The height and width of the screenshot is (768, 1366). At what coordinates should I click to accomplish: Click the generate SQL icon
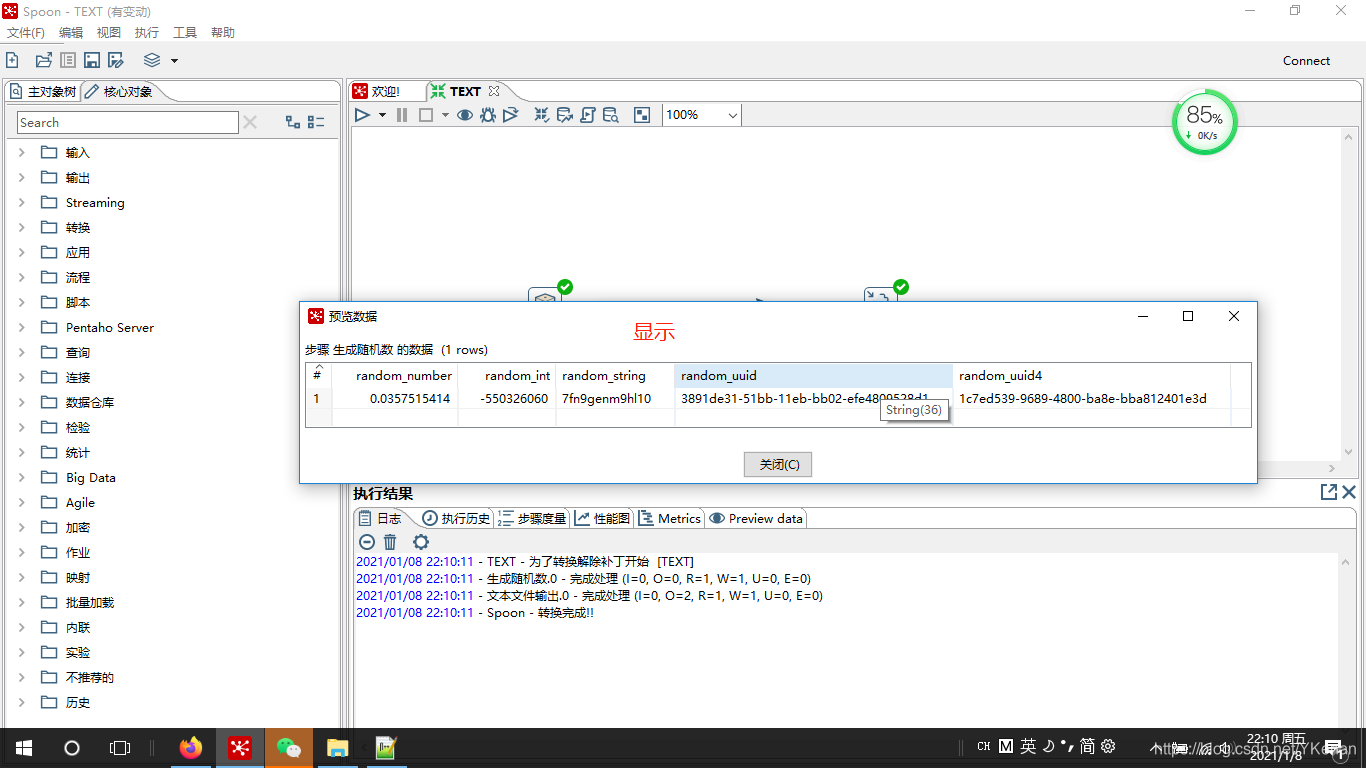tap(587, 115)
